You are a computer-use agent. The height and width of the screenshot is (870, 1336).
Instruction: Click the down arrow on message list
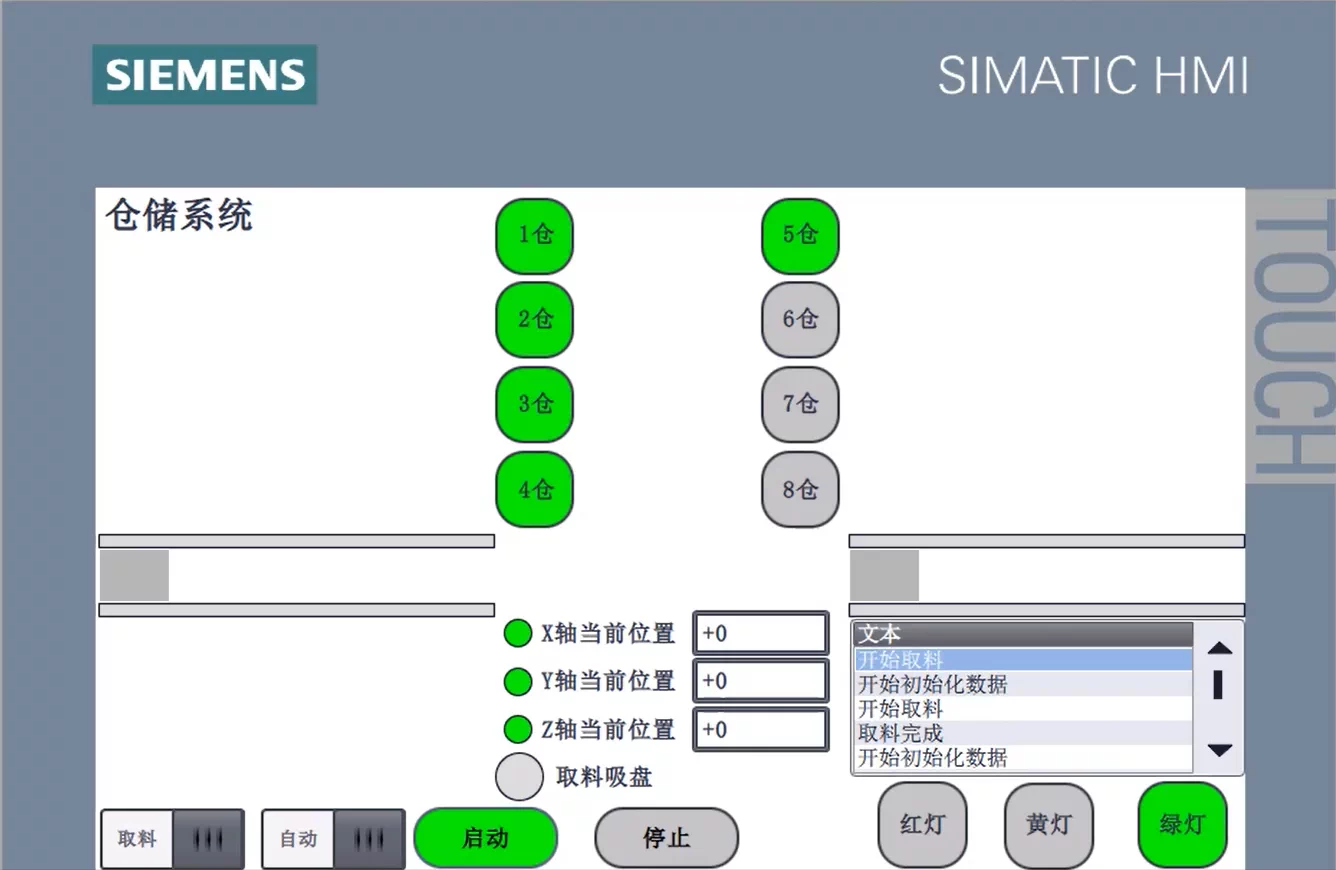1220,750
